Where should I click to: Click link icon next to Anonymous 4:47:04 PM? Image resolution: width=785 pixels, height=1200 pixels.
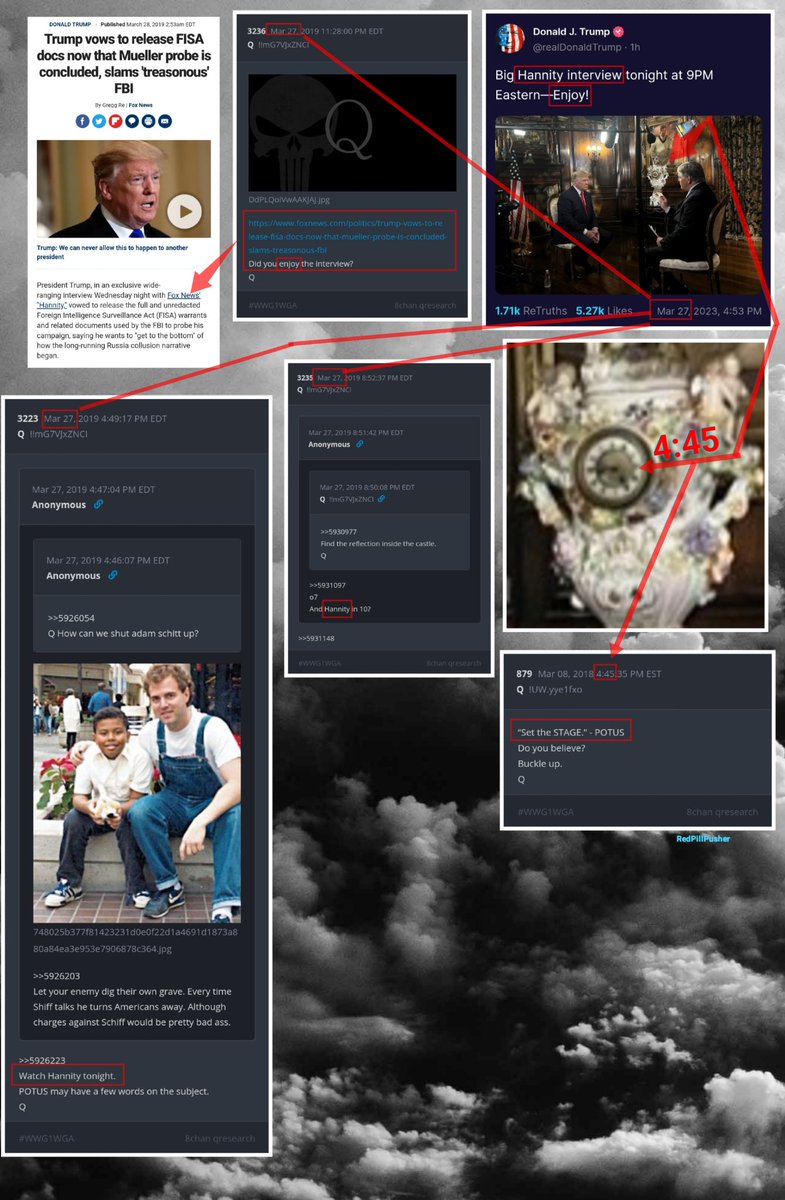(x=99, y=505)
